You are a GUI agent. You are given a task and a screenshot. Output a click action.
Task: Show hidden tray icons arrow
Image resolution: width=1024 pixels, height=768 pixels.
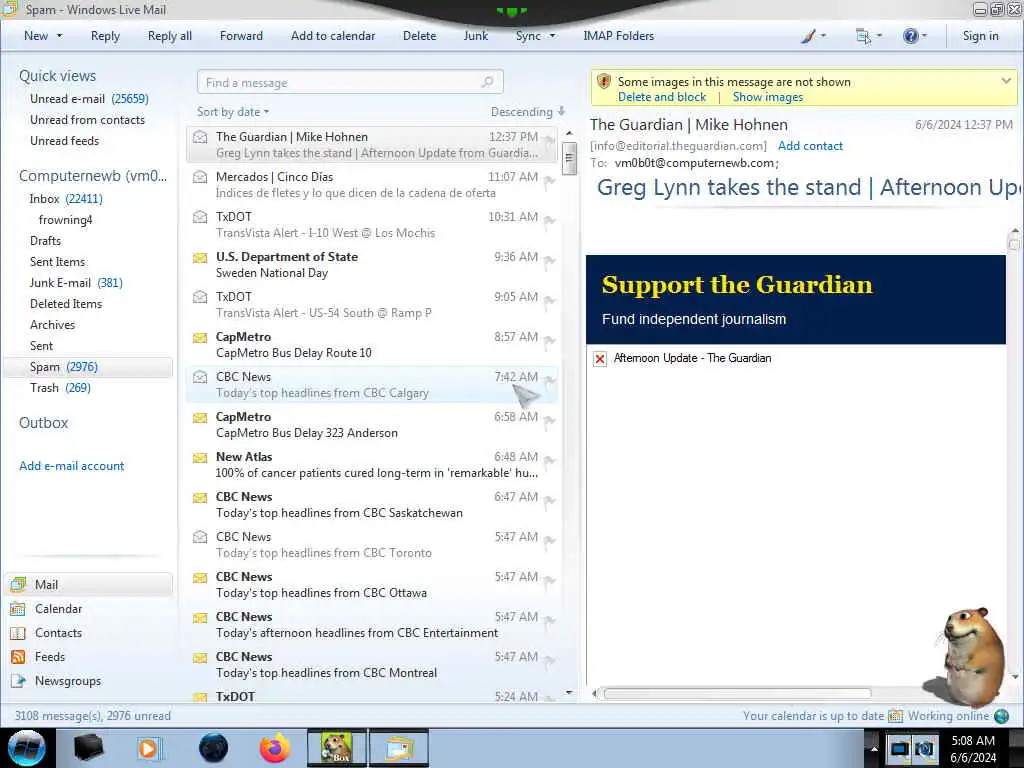(x=874, y=748)
